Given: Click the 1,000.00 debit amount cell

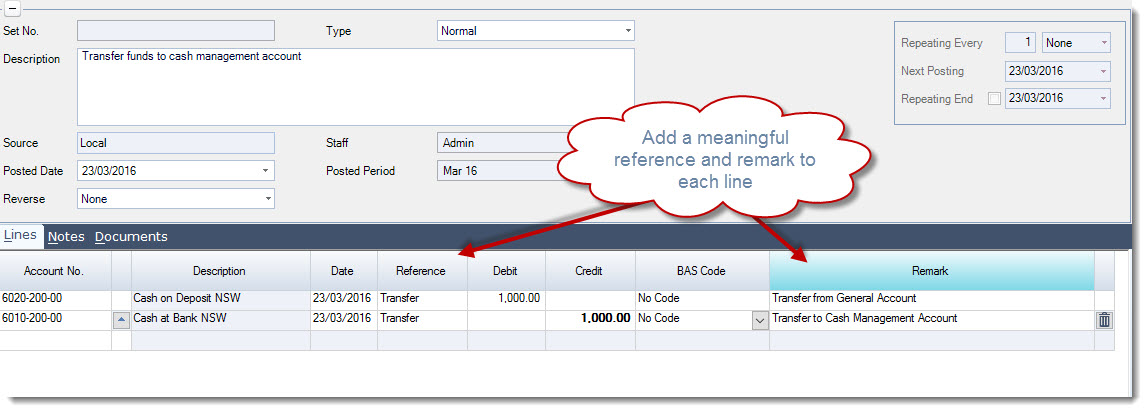Looking at the screenshot, I should [x=505, y=299].
